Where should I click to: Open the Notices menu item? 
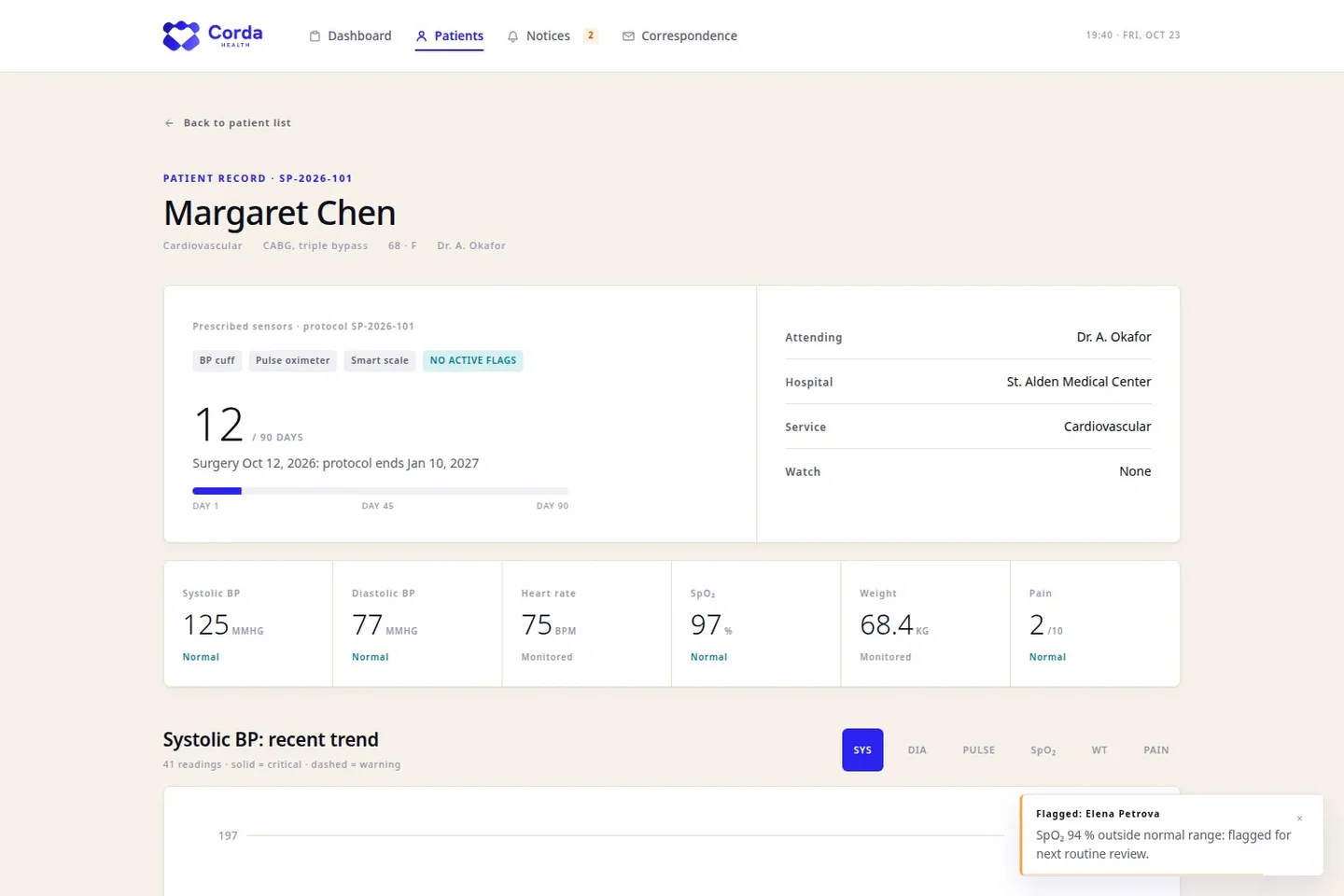click(552, 36)
